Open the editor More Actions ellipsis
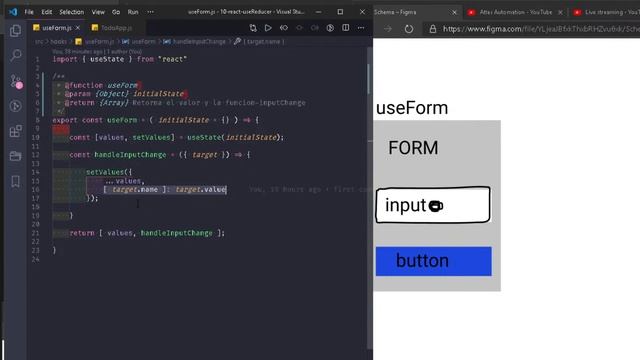The width and height of the screenshot is (640, 360). 361,28
